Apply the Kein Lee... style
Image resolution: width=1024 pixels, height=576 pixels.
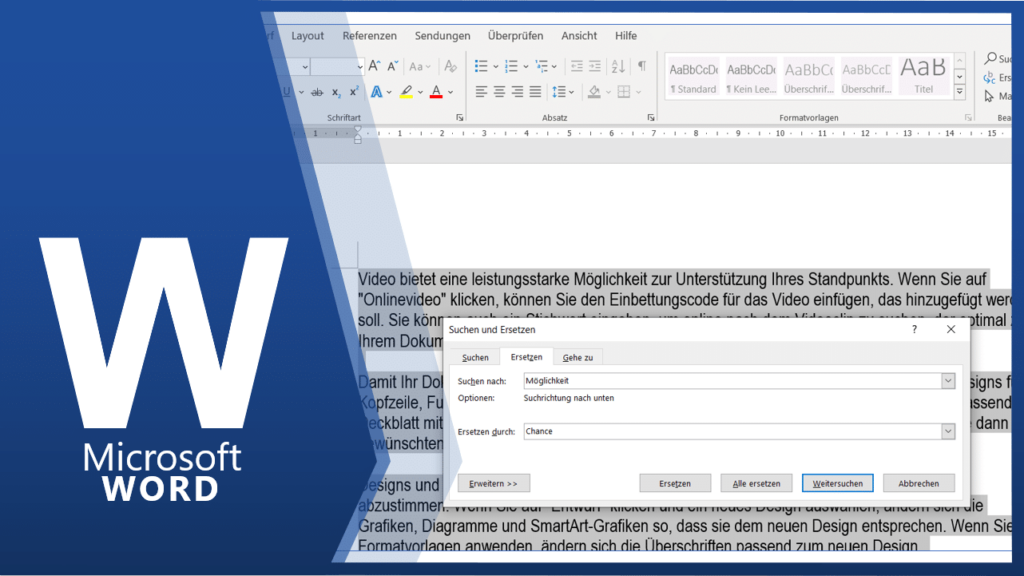pyautogui.click(x=751, y=76)
